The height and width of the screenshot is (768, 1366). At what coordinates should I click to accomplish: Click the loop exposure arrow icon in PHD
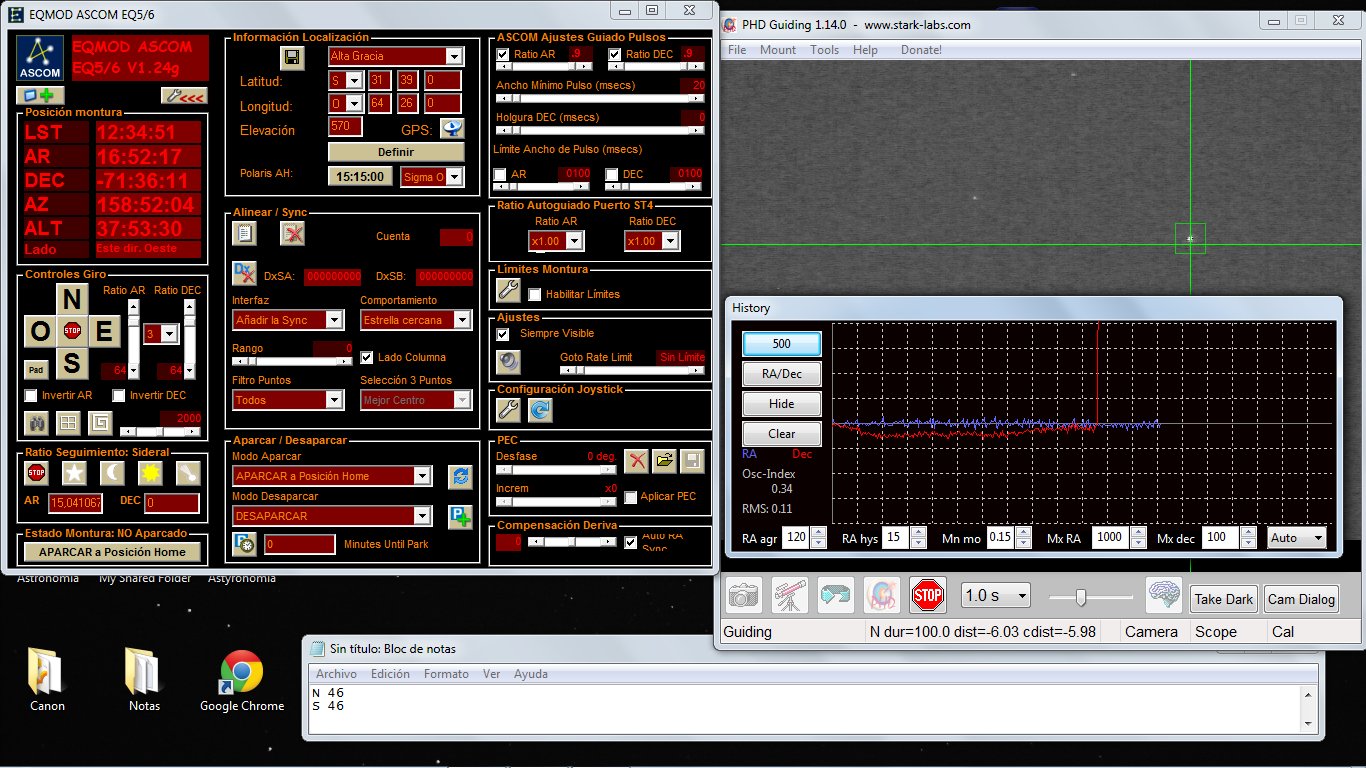tap(836, 595)
